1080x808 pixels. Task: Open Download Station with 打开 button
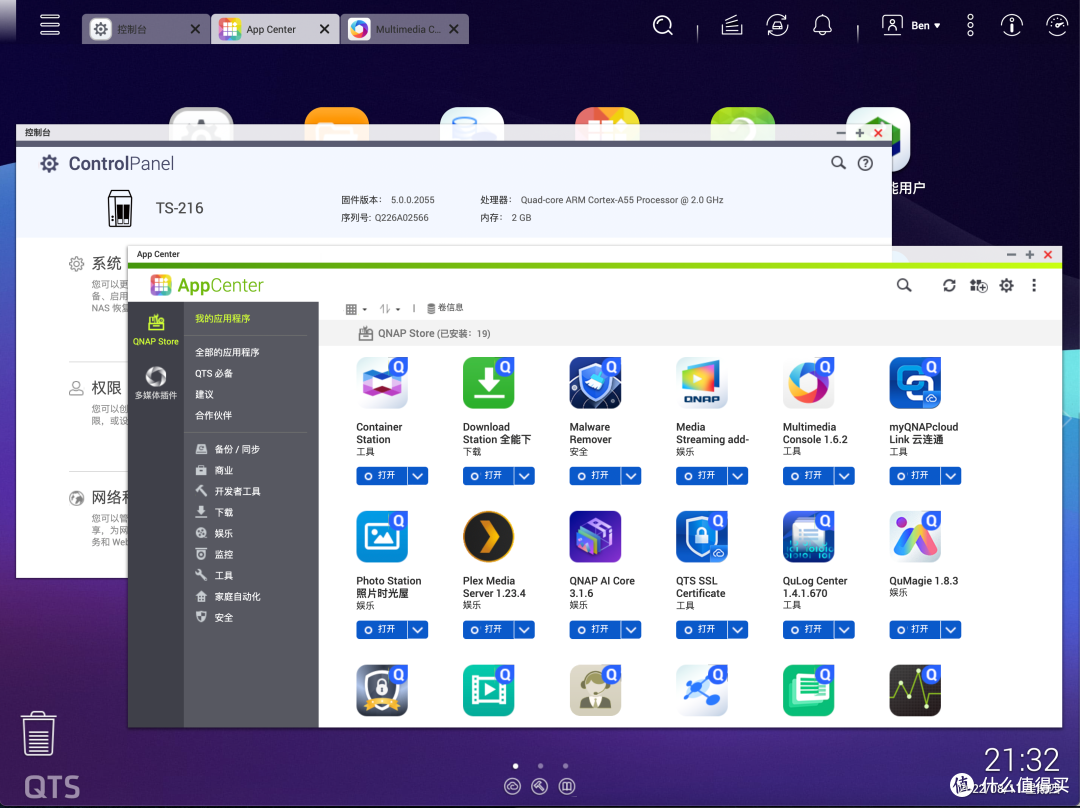pyautogui.click(x=488, y=475)
